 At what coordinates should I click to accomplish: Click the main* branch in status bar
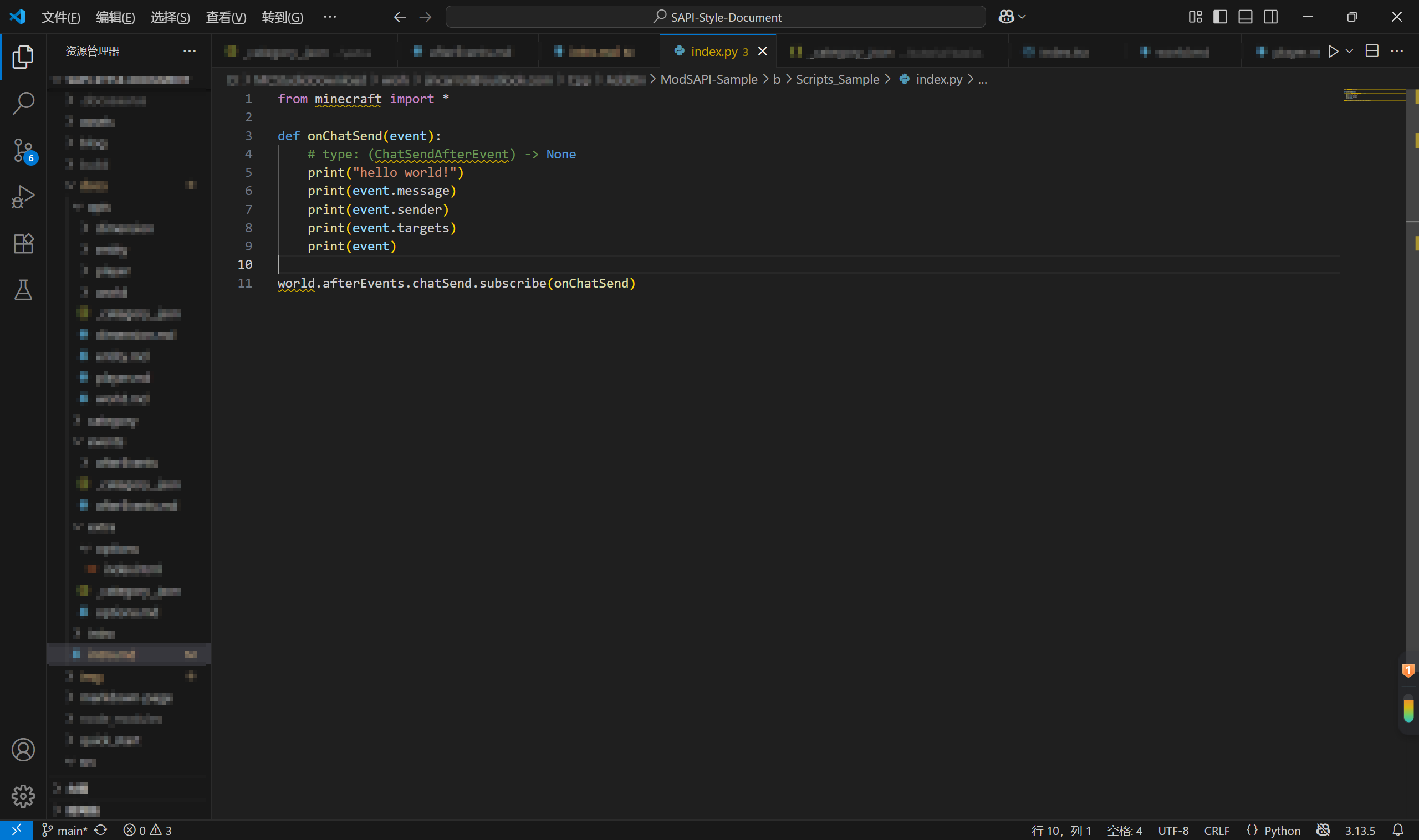tap(65, 830)
